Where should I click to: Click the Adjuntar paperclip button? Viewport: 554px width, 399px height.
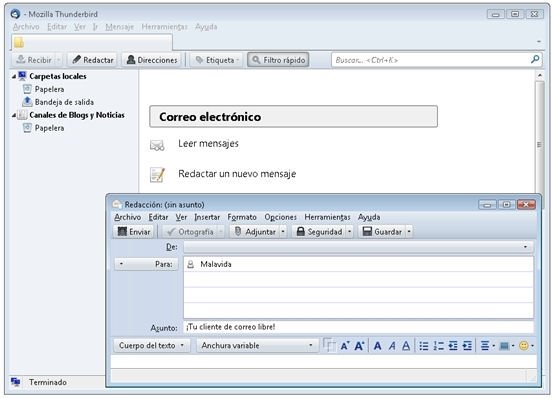tap(255, 232)
